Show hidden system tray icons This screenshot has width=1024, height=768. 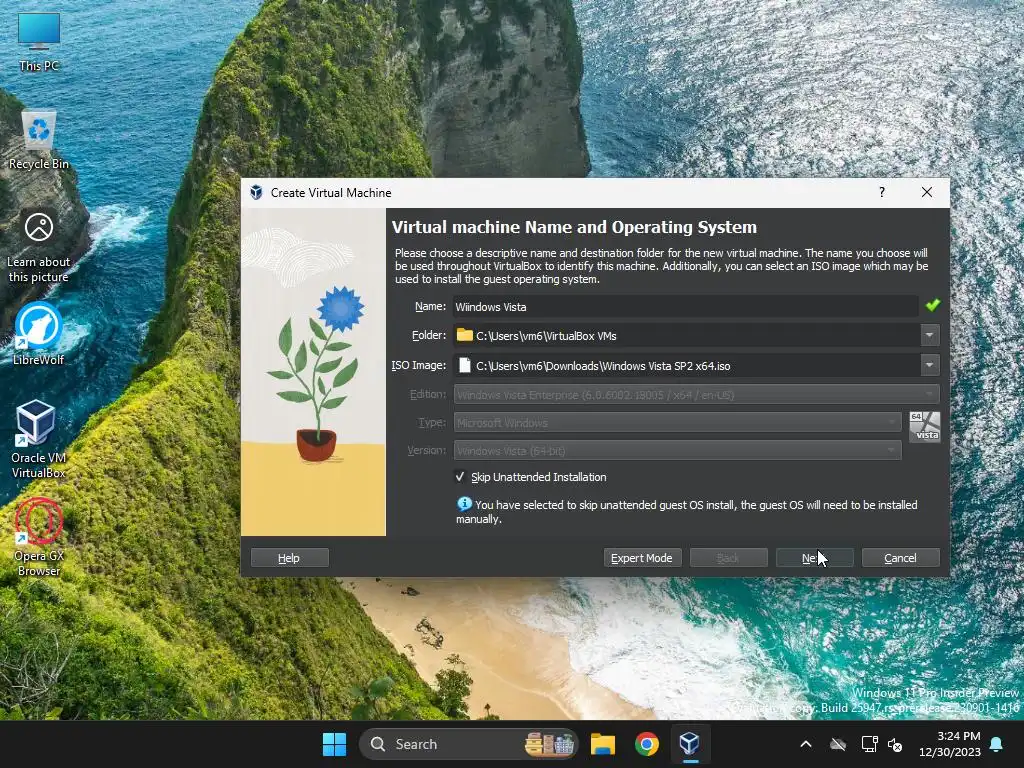click(806, 744)
